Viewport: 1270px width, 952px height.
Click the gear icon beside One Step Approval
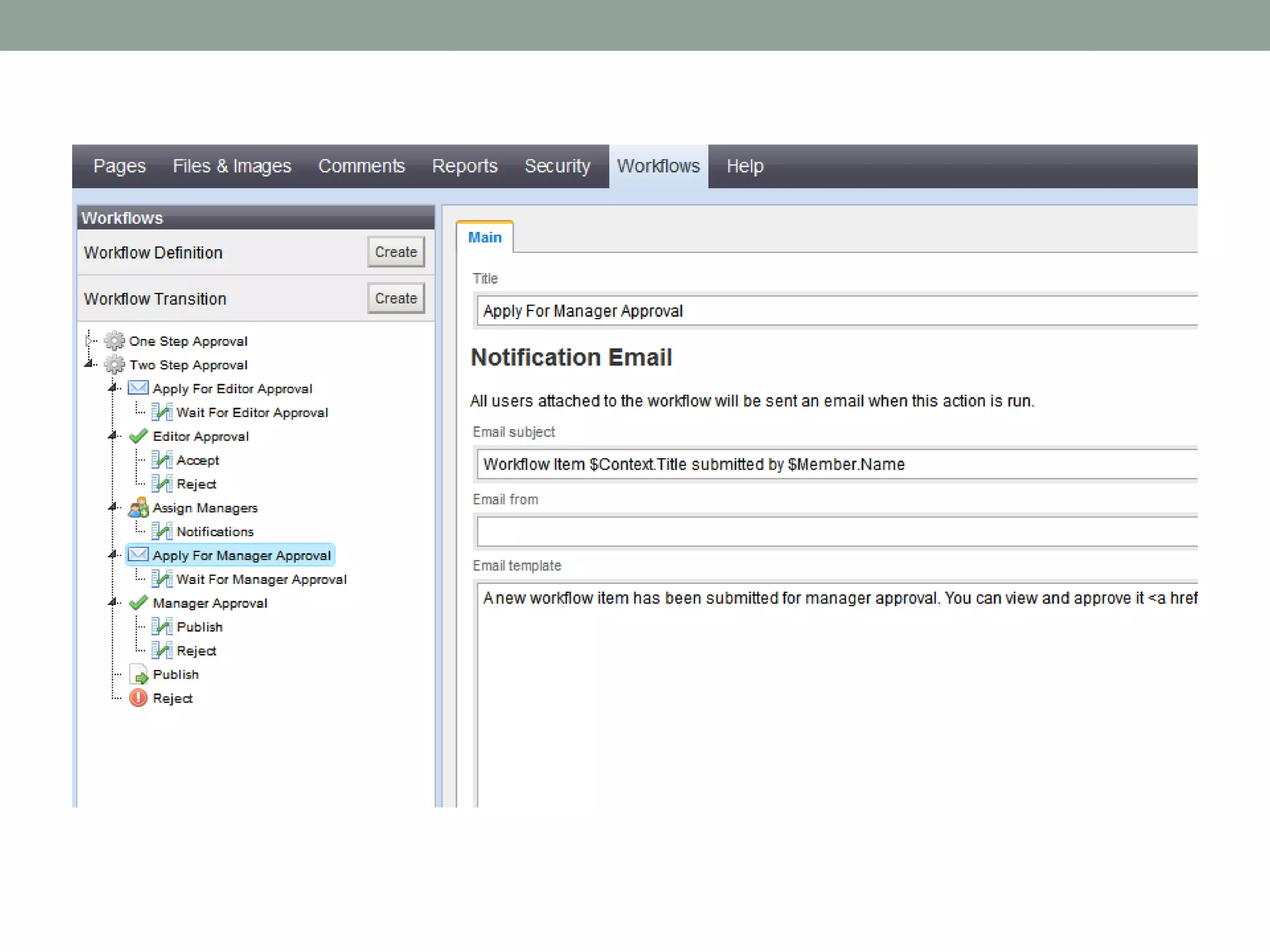coord(114,341)
